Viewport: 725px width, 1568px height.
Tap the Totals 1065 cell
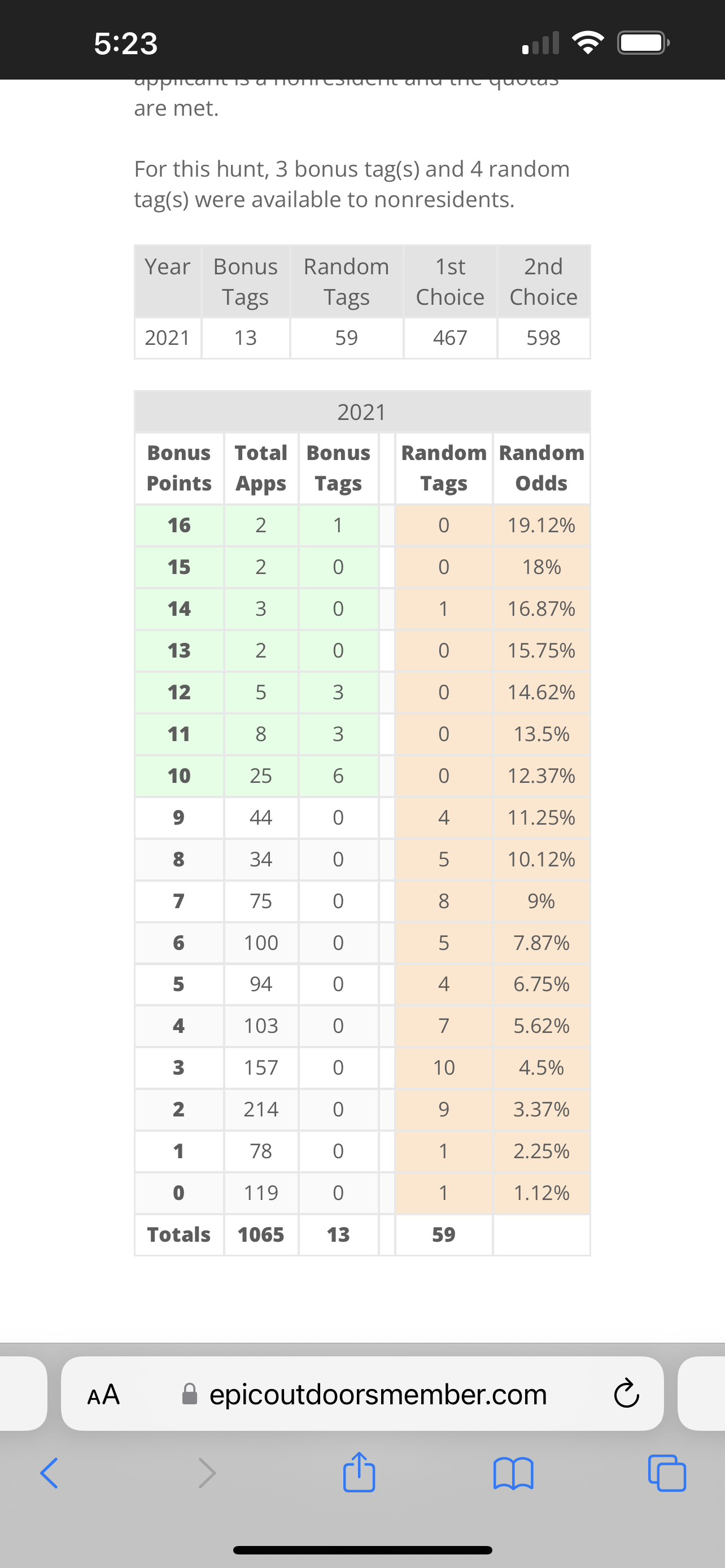coord(261,1234)
